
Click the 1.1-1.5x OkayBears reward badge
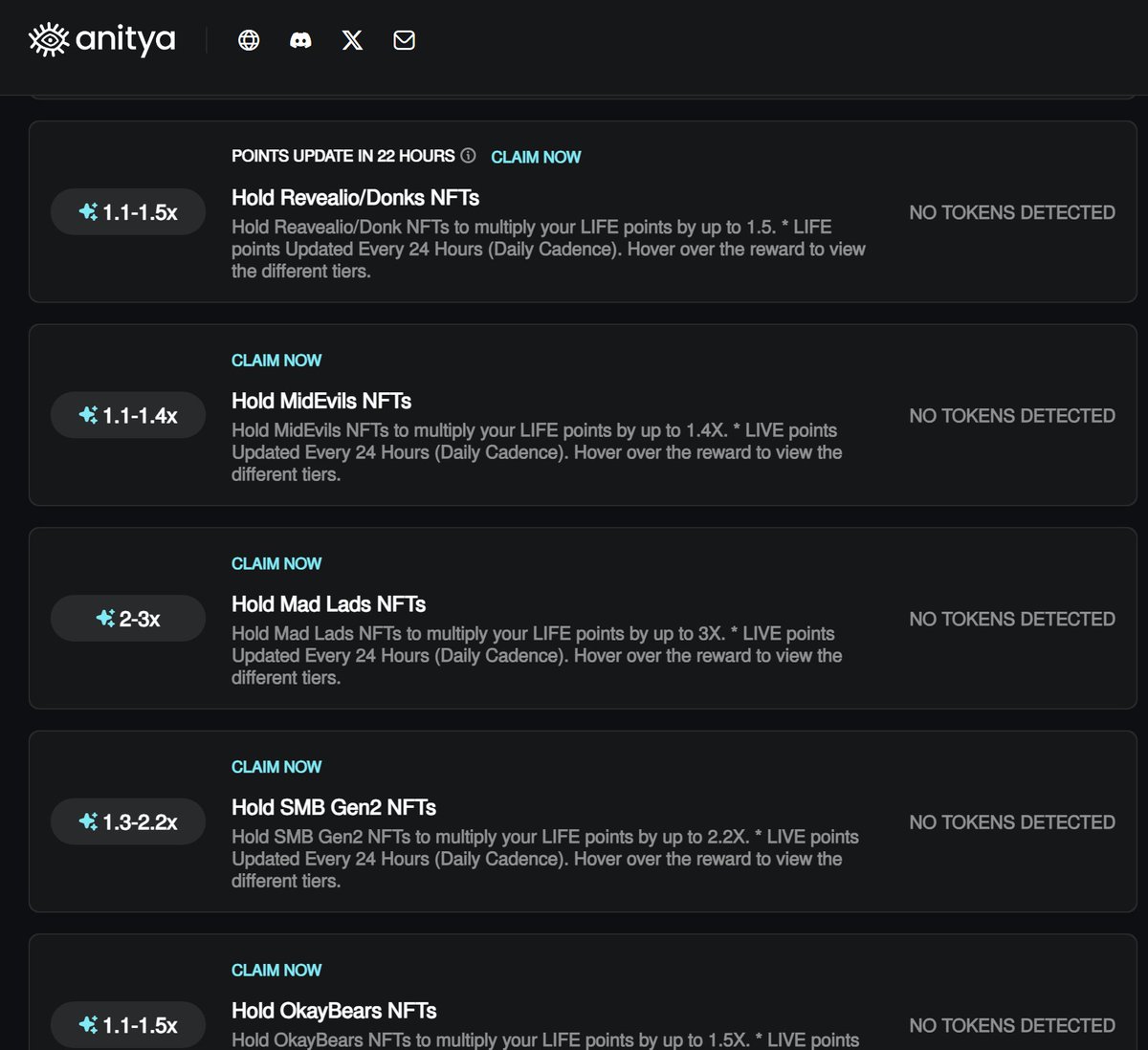coord(128,1025)
